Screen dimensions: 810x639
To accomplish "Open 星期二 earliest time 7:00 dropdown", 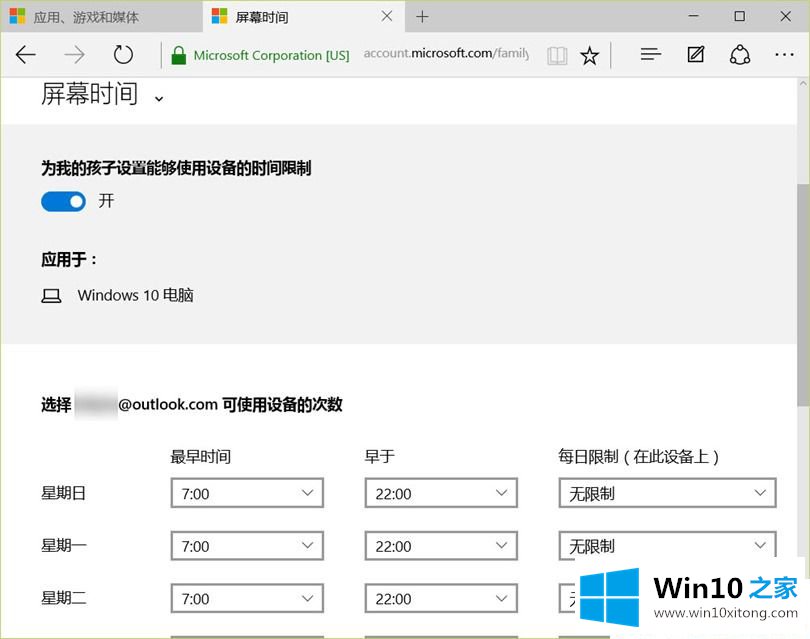I will pyautogui.click(x=247, y=598).
